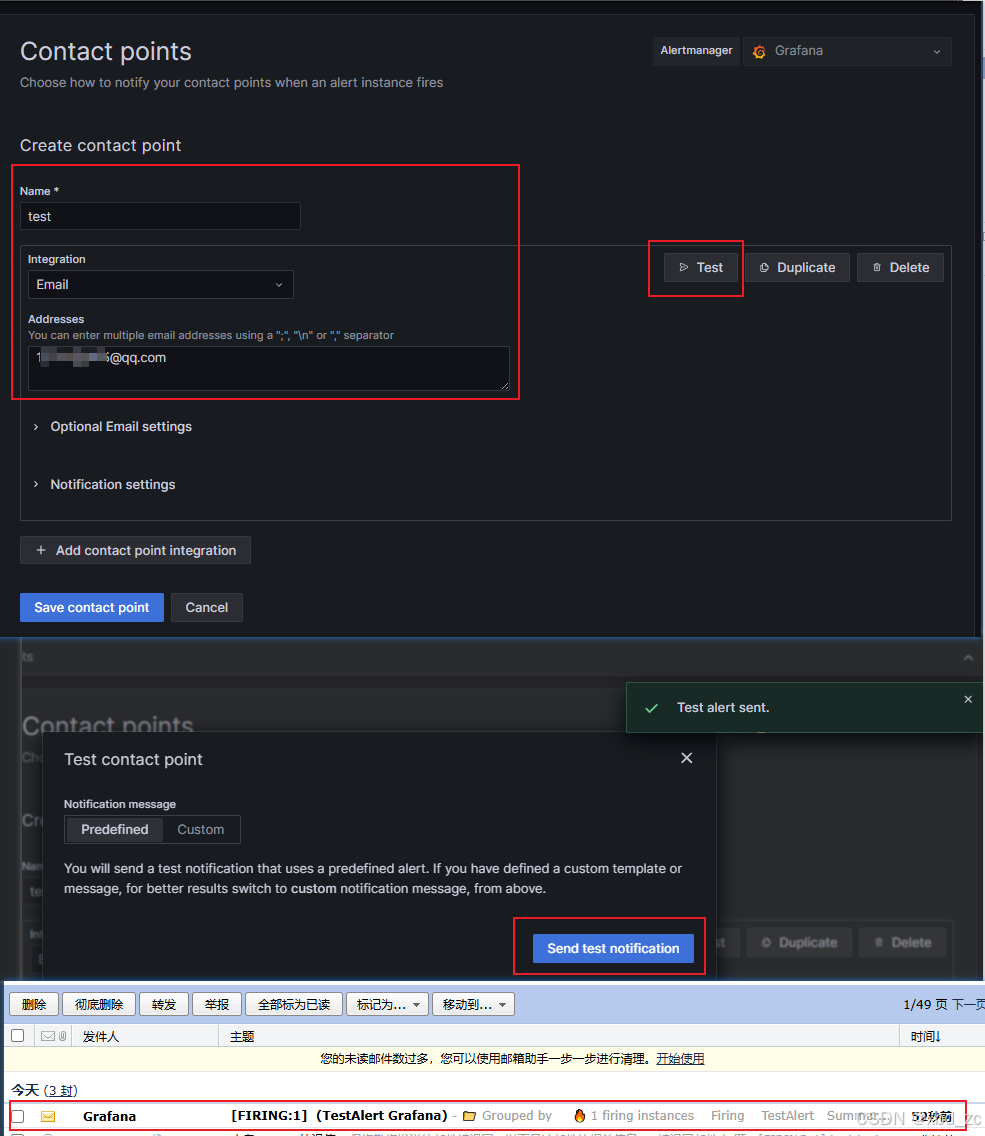Switch to Custom notification message tab
The image size is (985, 1136).
[x=201, y=830]
